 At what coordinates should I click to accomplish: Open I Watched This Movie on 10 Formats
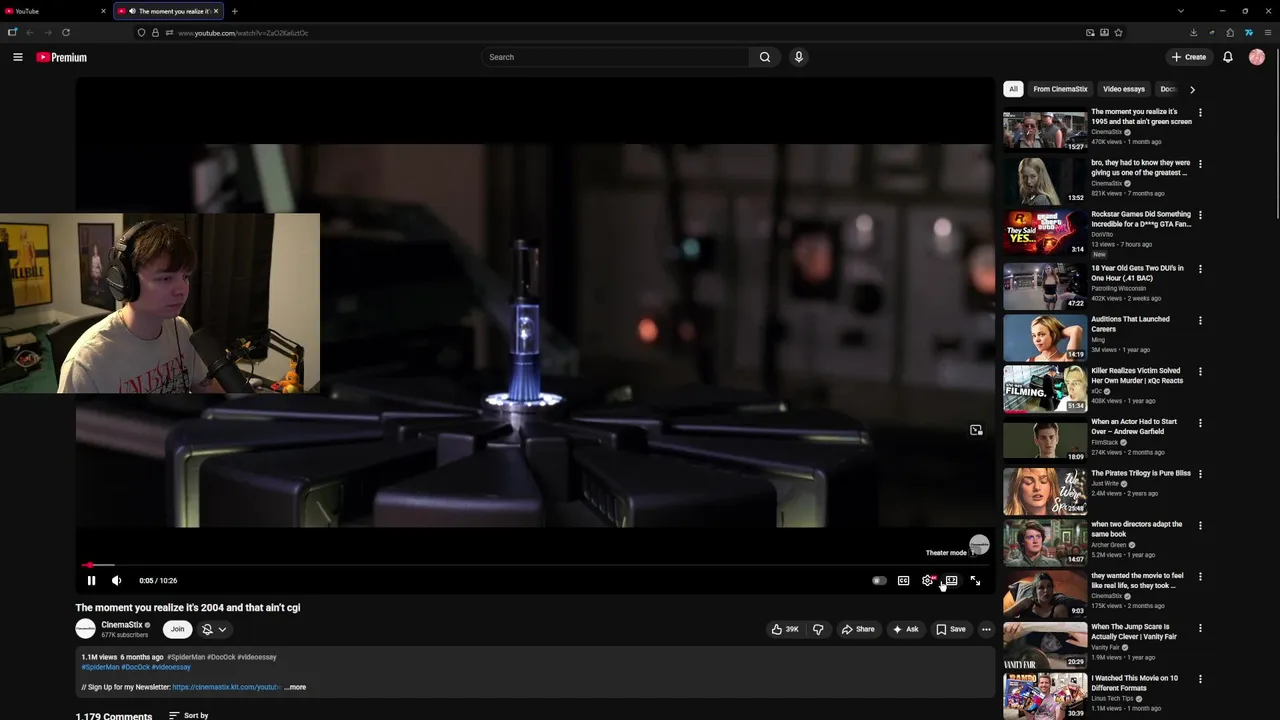tap(1134, 683)
